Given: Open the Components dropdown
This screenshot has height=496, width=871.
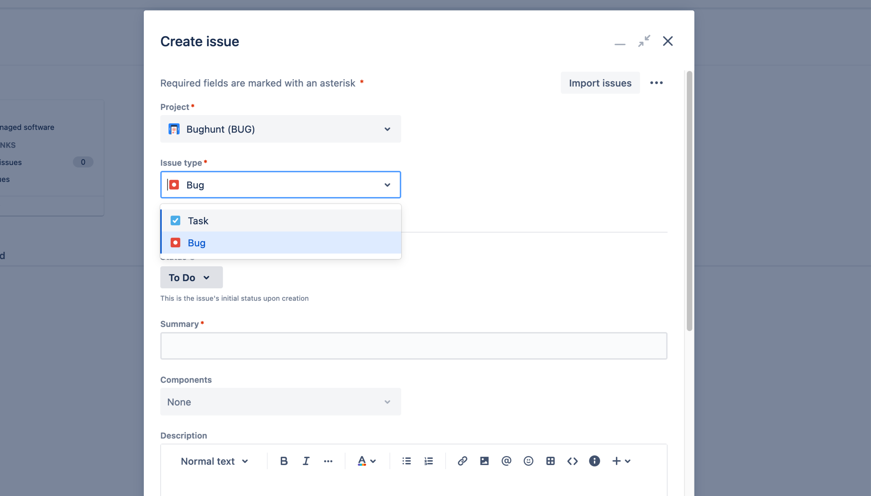Looking at the screenshot, I should [280, 402].
